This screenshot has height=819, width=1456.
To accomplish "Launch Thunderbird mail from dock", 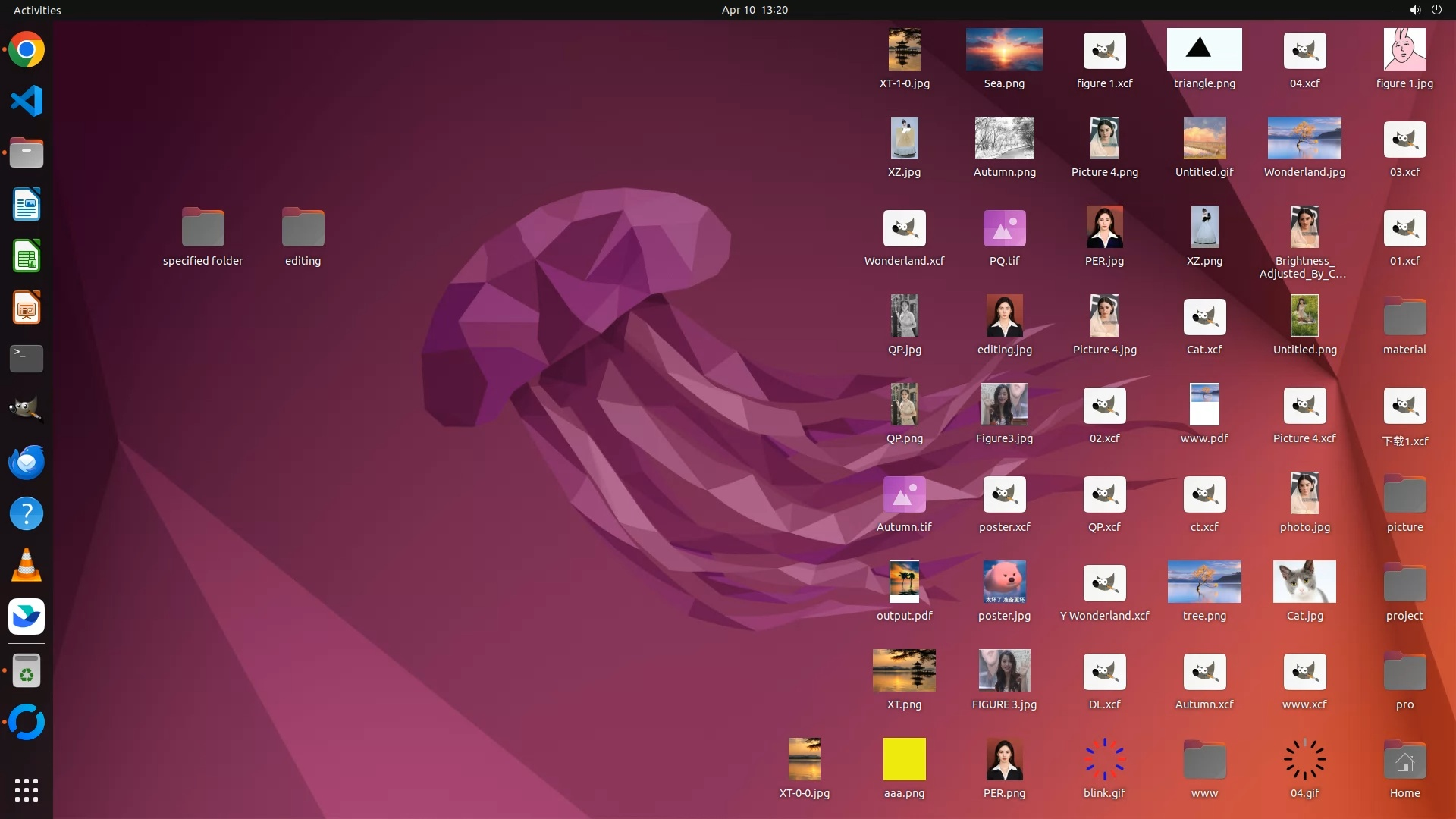I will 27,462.
